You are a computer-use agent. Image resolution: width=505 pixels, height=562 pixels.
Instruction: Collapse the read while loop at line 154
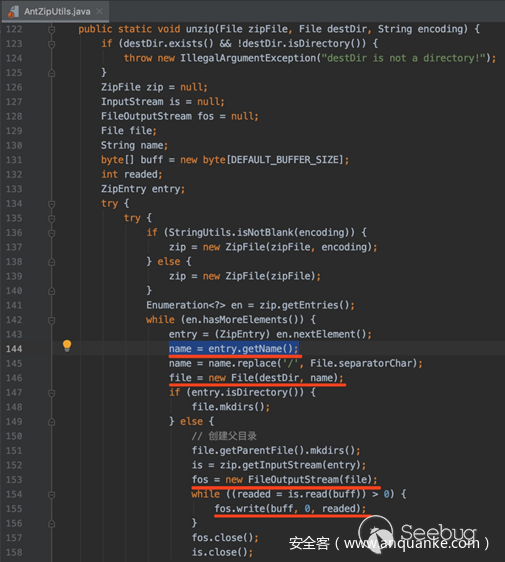point(52,495)
